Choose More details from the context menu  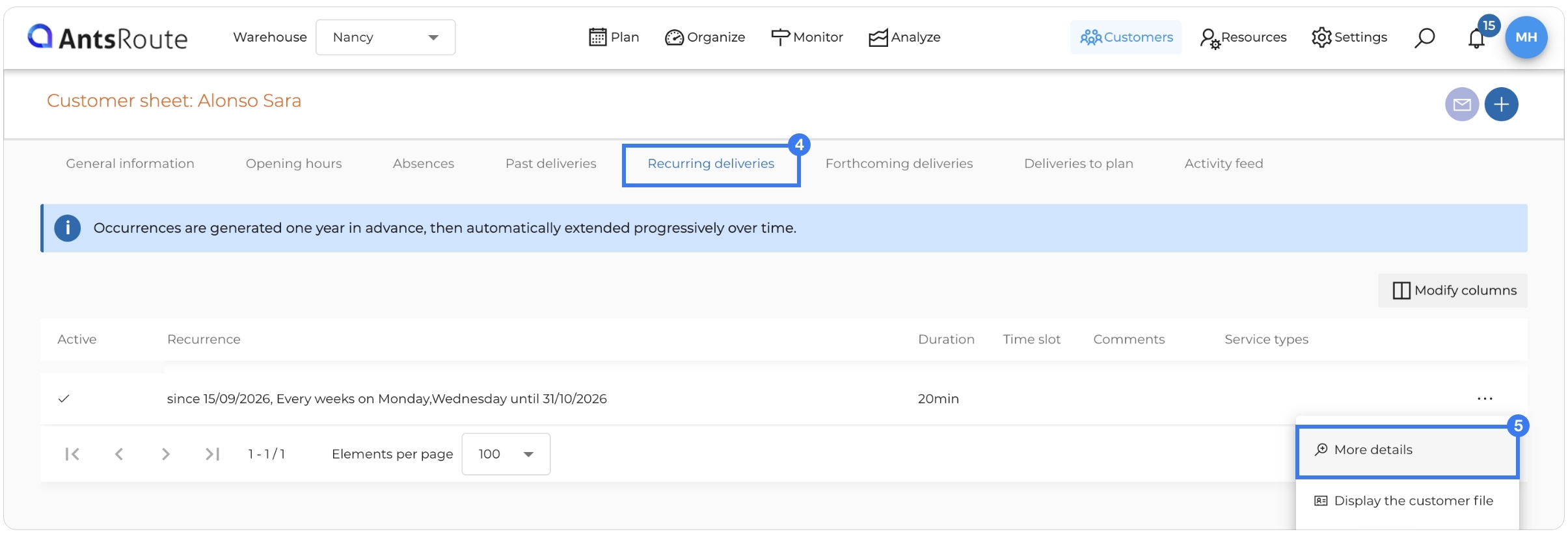pyautogui.click(x=1407, y=450)
